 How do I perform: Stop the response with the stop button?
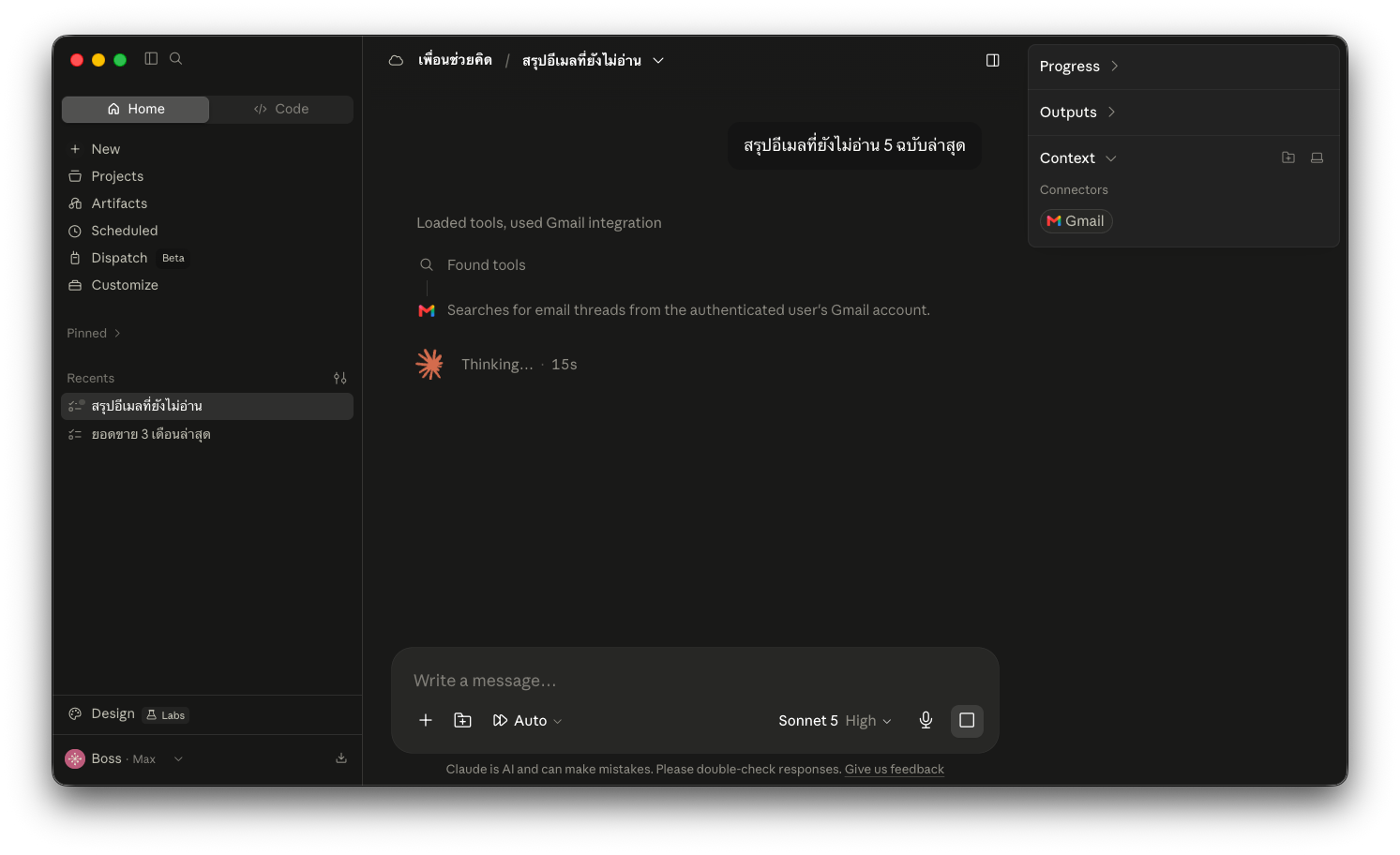(967, 720)
